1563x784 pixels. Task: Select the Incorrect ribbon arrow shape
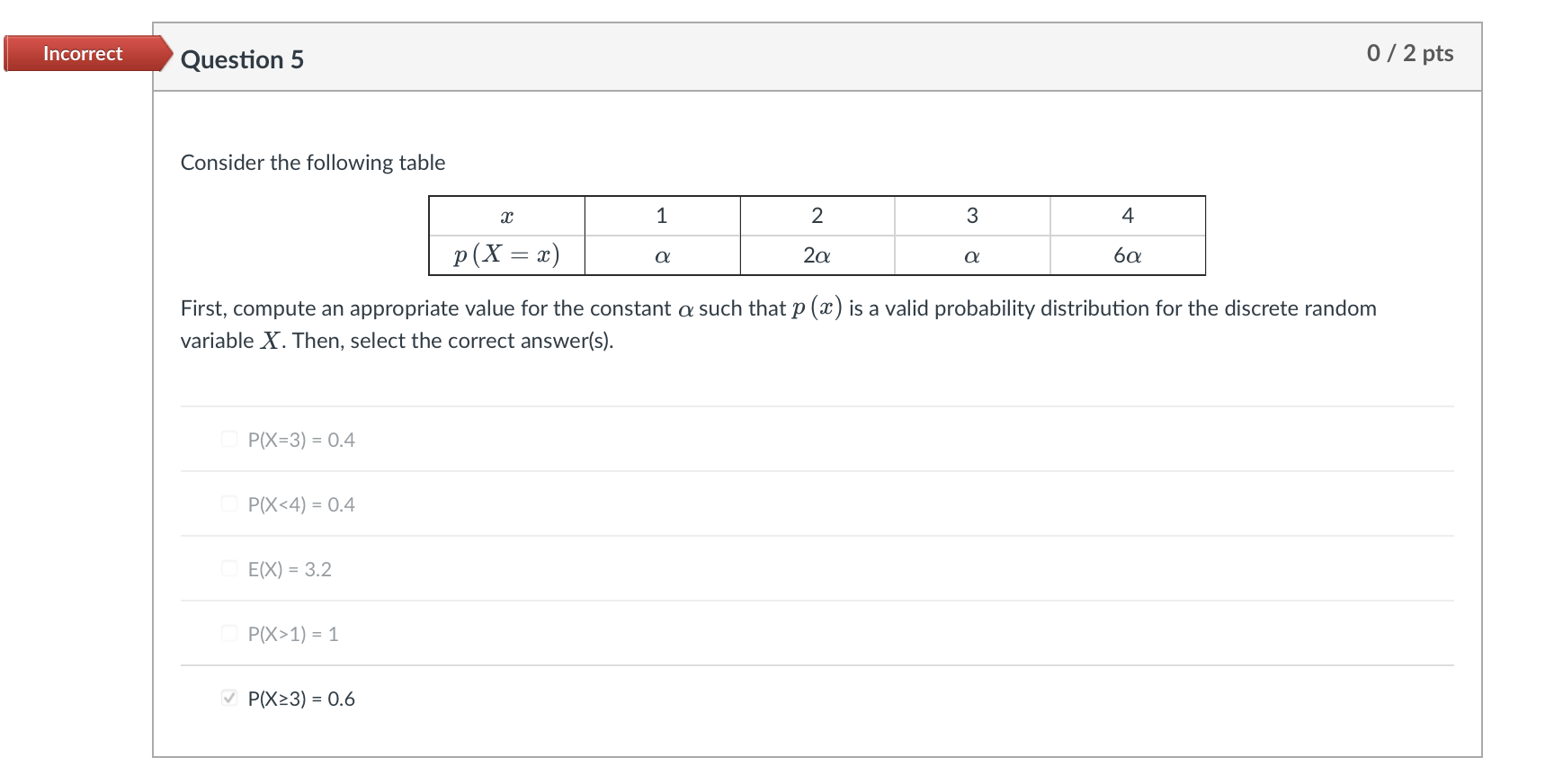pyautogui.click(x=162, y=53)
